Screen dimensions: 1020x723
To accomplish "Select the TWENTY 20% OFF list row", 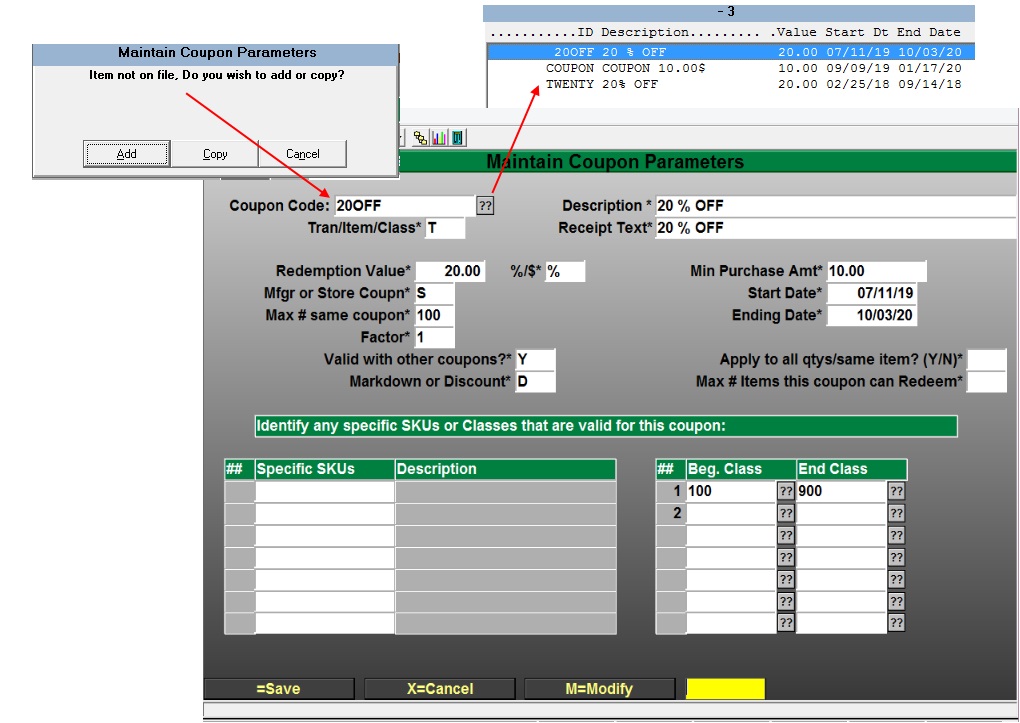I will 731,84.
